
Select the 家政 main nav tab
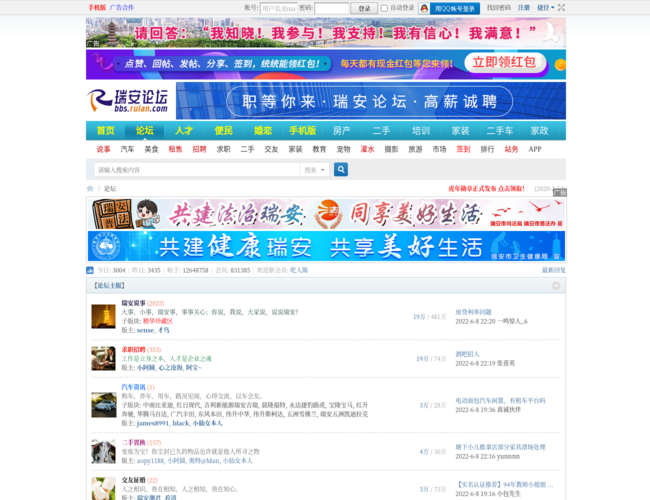click(x=539, y=131)
